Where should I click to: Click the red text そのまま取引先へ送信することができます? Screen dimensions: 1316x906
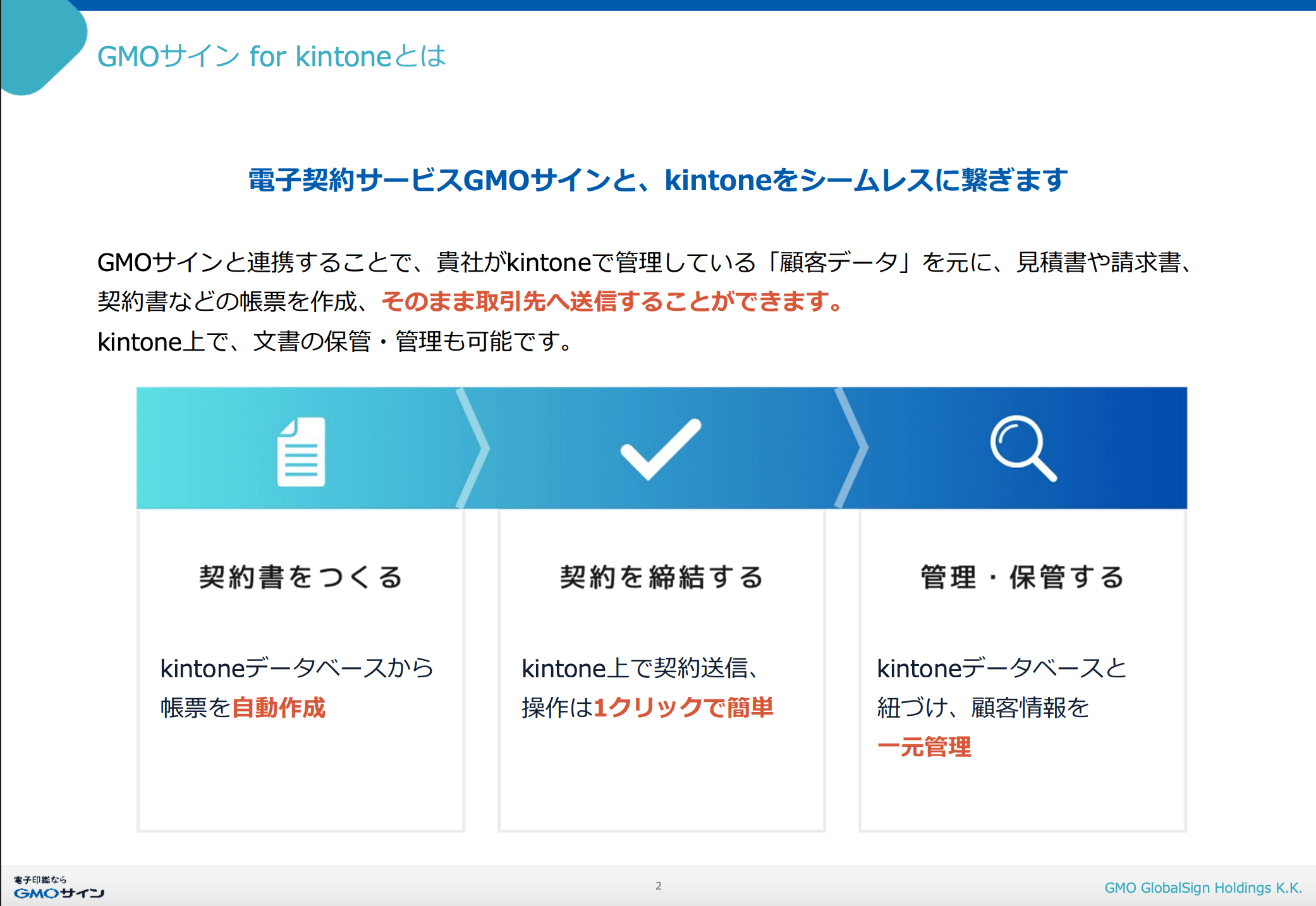tap(611, 301)
